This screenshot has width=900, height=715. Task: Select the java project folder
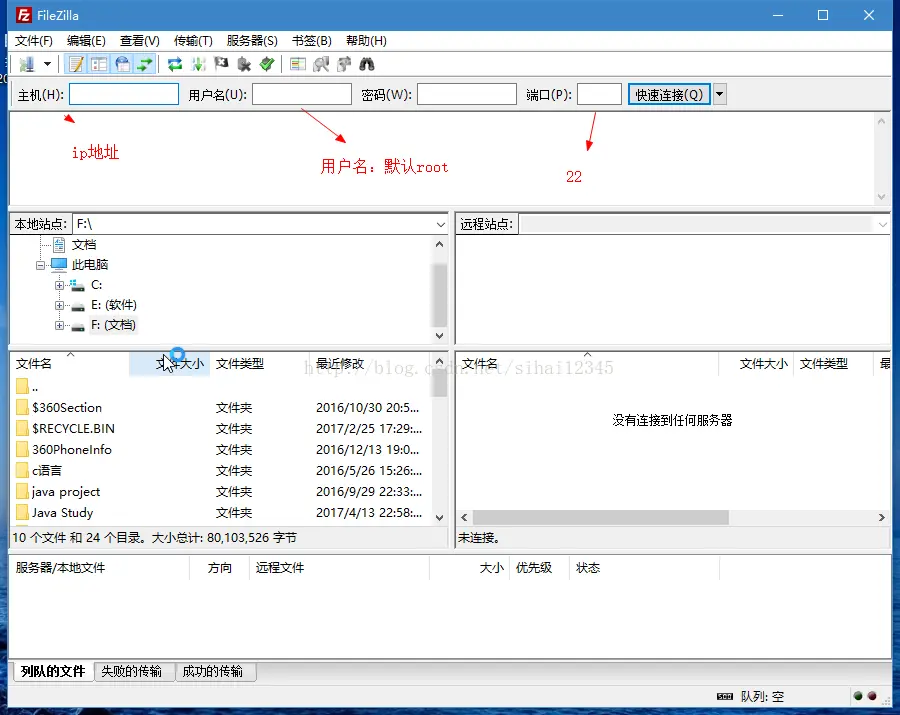click(221, 492)
